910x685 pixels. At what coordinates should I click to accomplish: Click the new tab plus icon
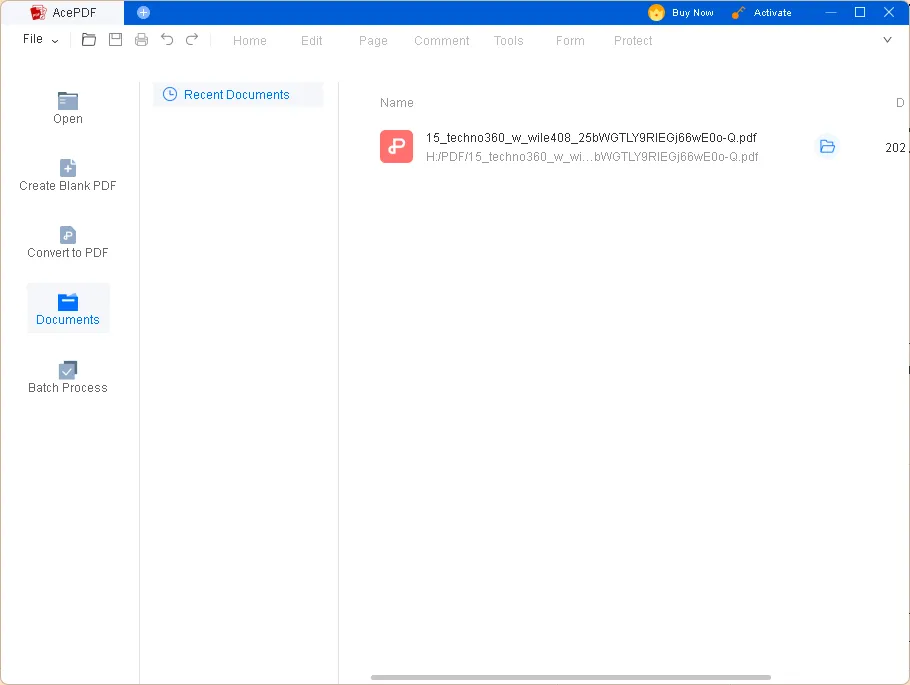(x=142, y=12)
